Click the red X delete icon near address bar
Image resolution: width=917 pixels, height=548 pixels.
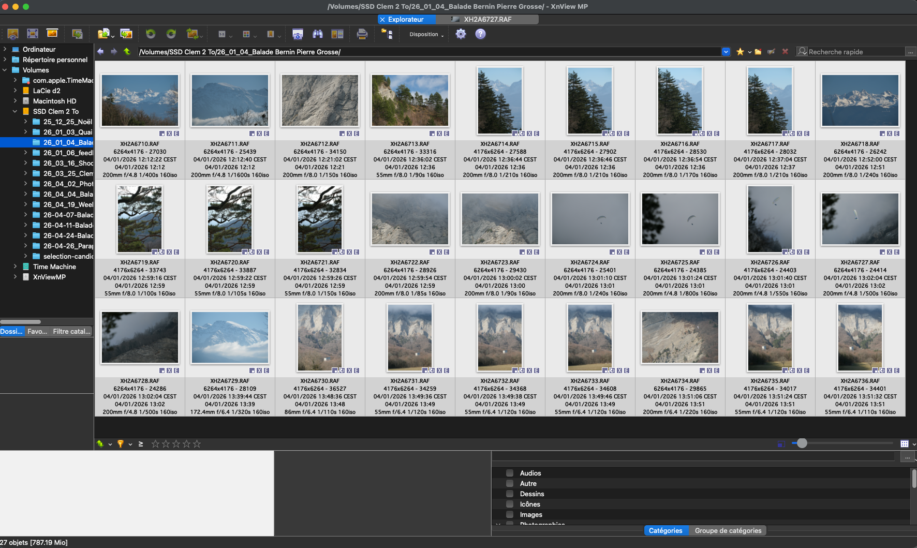pyautogui.click(x=785, y=51)
